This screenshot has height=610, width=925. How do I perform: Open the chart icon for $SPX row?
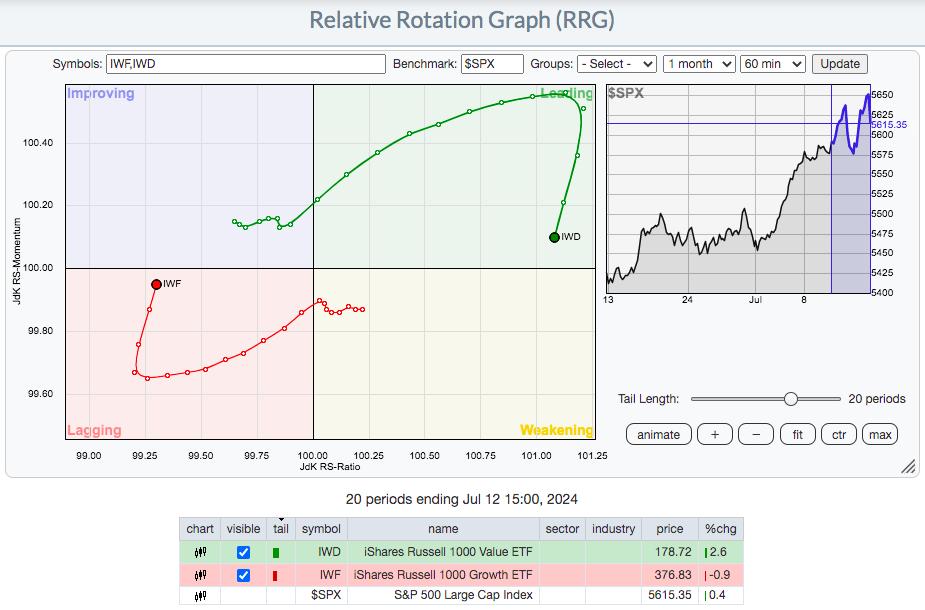click(200, 596)
